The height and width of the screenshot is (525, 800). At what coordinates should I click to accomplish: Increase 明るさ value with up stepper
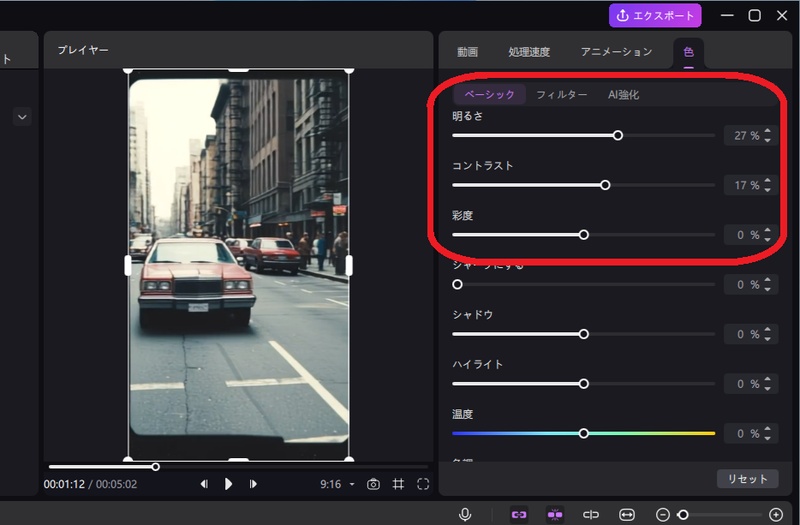[768, 131]
